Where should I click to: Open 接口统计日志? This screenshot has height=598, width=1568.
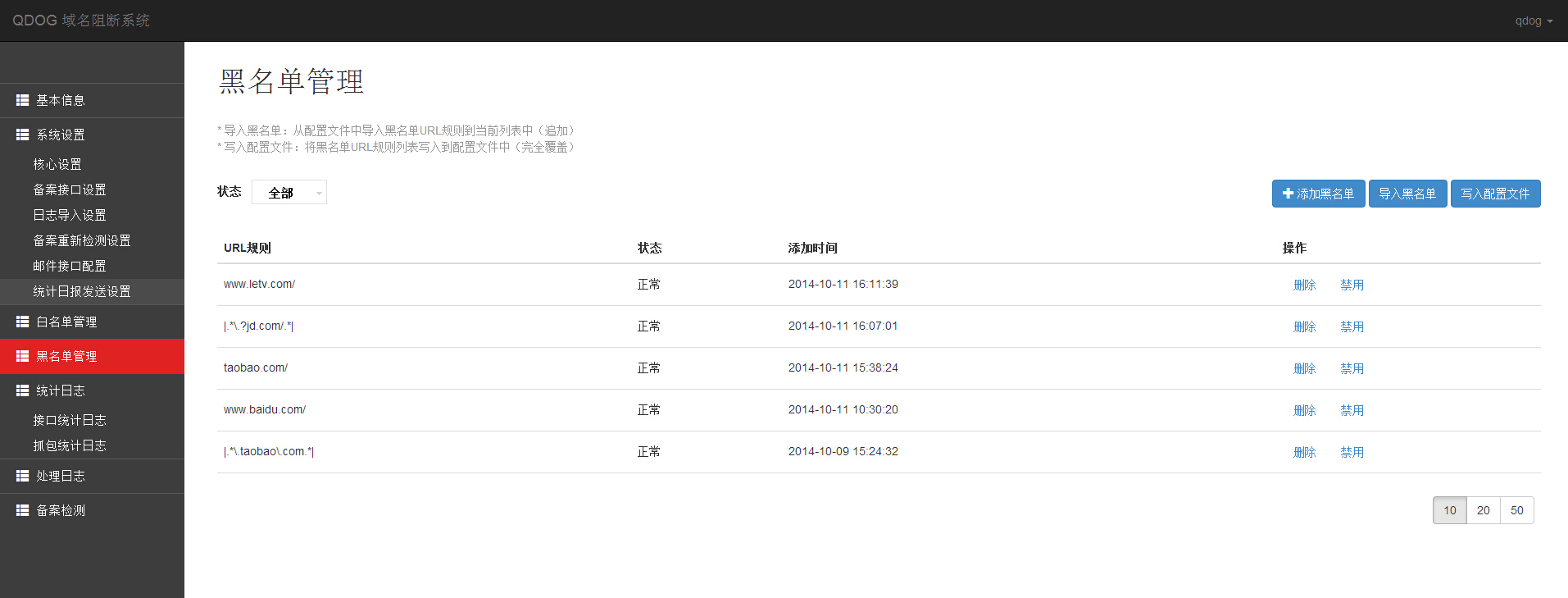(x=70, y=420)
